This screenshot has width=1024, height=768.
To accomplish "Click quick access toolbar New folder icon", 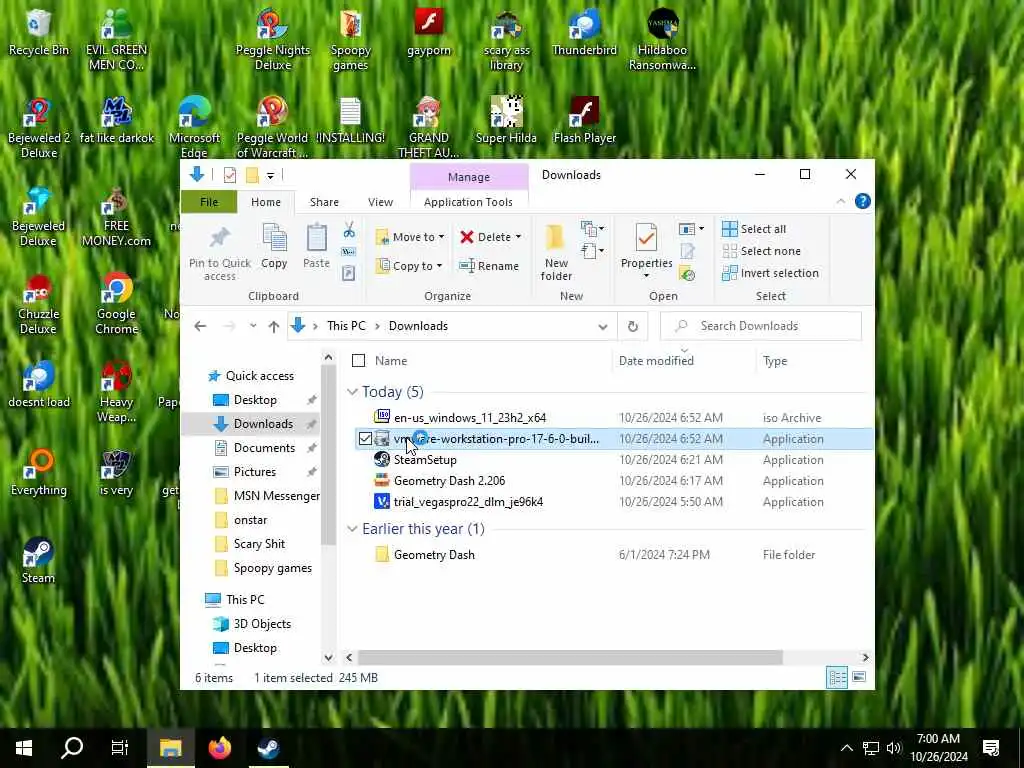I will pos(252,175).
